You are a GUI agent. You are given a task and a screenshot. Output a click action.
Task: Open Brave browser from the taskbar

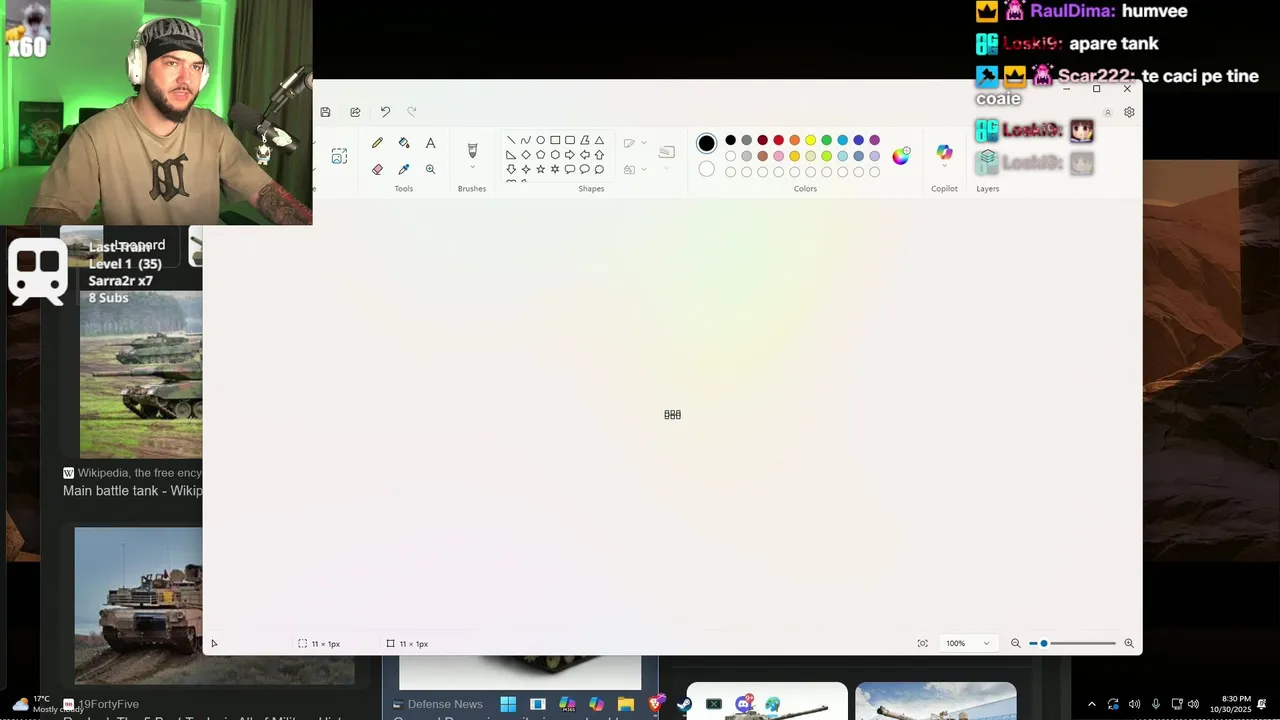point(655,704)
